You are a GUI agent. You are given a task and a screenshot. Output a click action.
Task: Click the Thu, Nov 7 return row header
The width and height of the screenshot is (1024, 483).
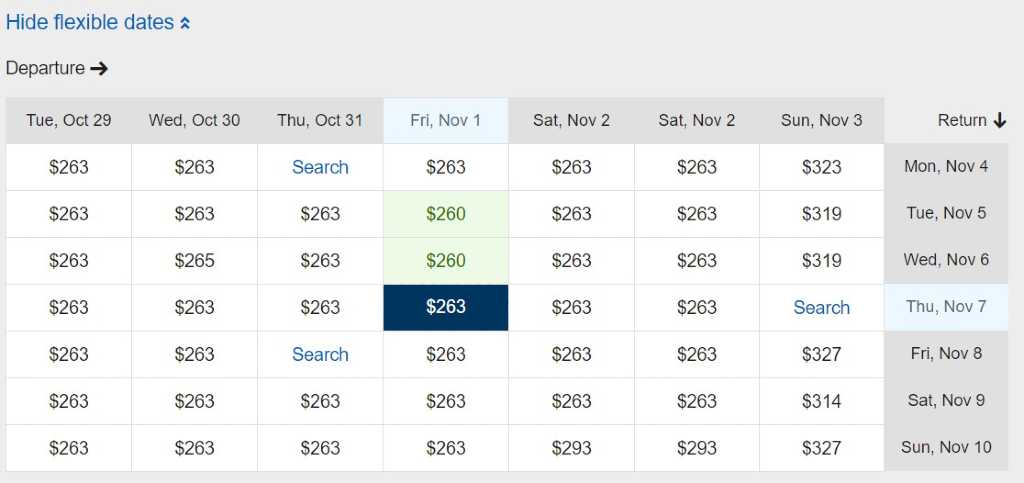pos(946,307)
